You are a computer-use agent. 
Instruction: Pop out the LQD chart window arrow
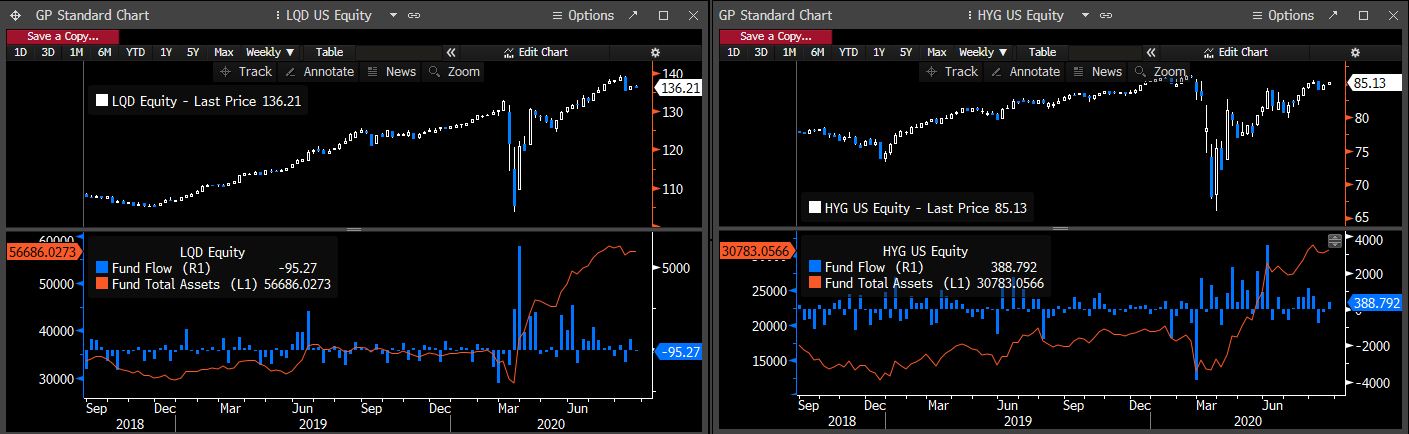[632, 15]
